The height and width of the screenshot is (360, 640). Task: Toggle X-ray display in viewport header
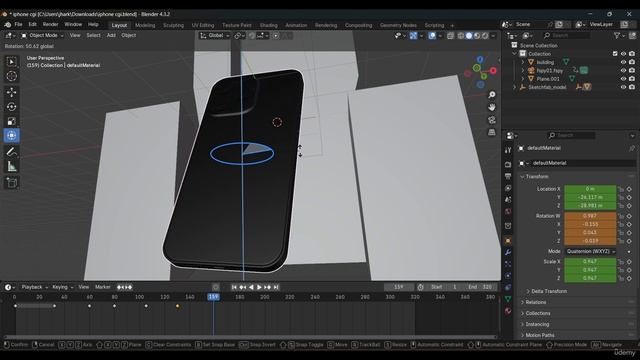tap(450, 36)
